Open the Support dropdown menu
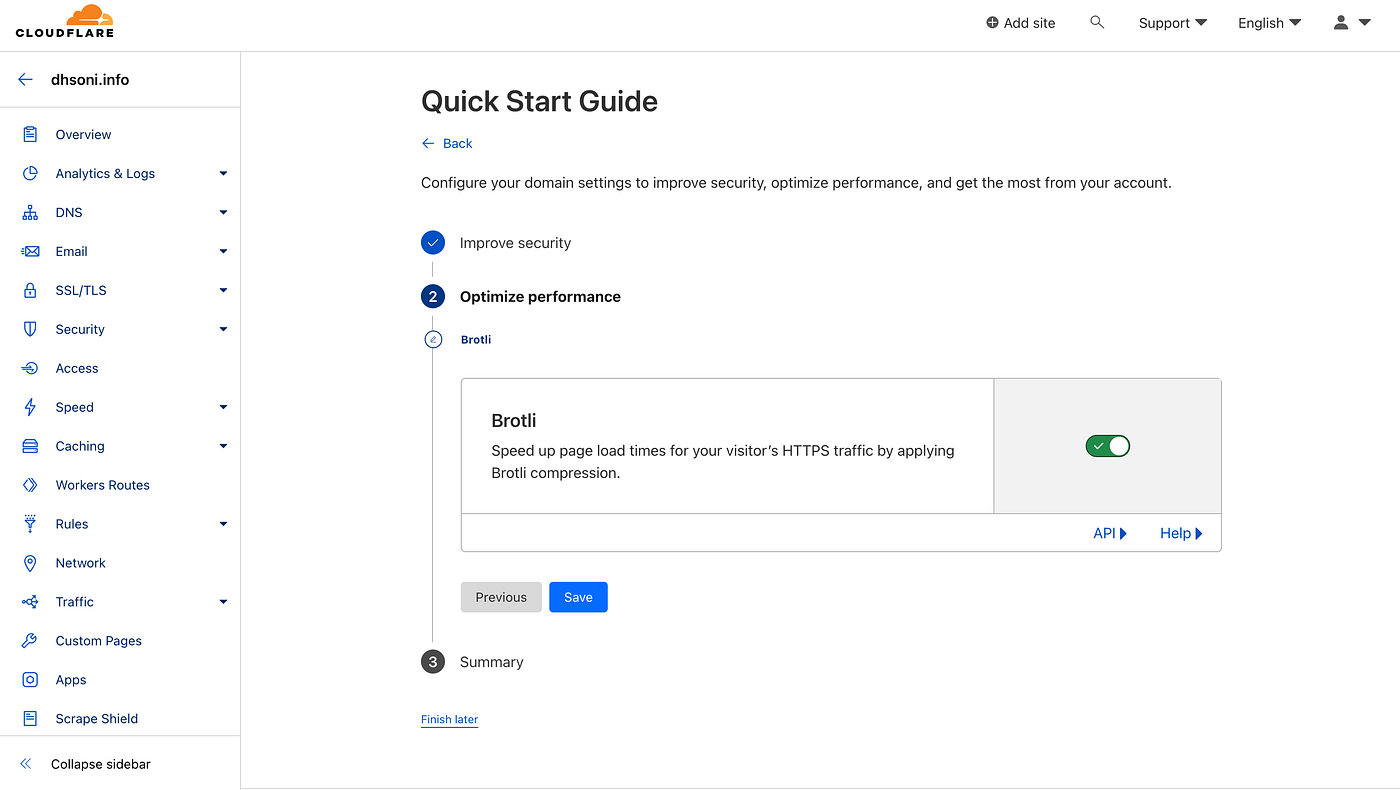This screenshot has width=1400, height=790. [1173, 23]
